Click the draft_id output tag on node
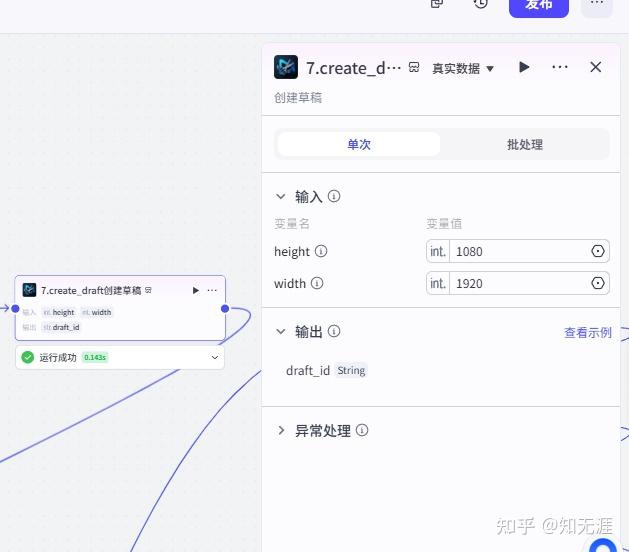 (61, 327)
